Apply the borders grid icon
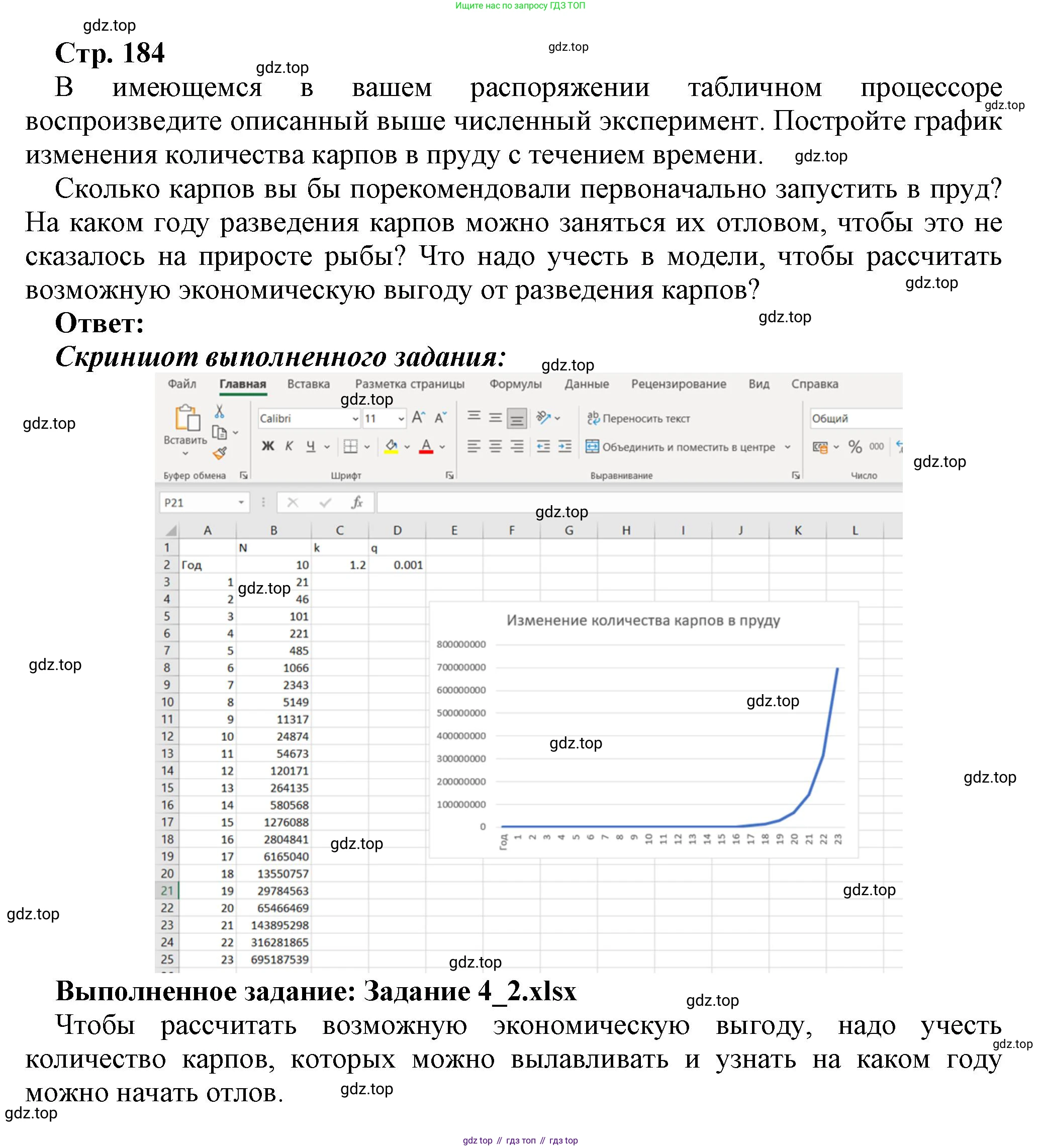 [351, 446]
